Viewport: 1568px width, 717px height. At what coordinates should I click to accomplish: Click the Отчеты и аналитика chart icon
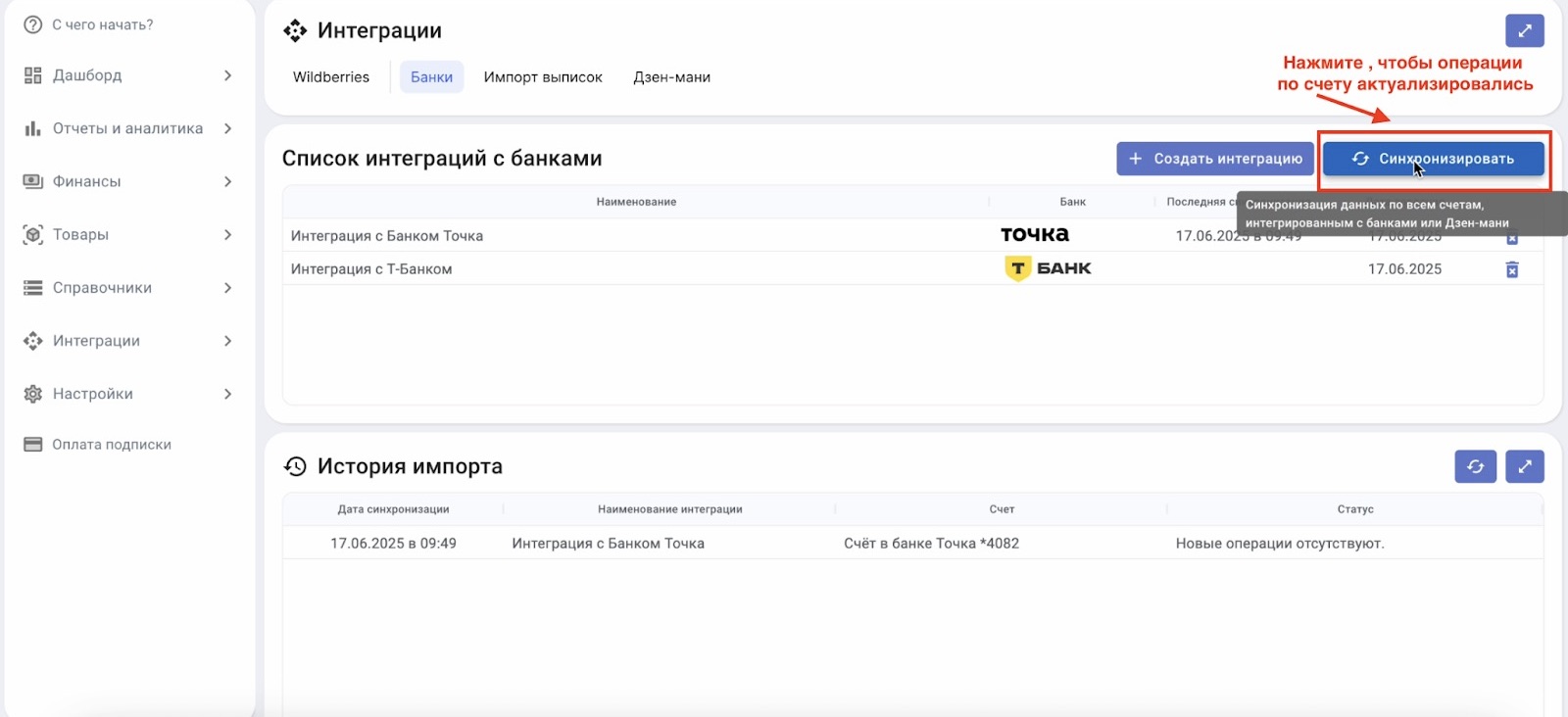[x=33, y=128]
